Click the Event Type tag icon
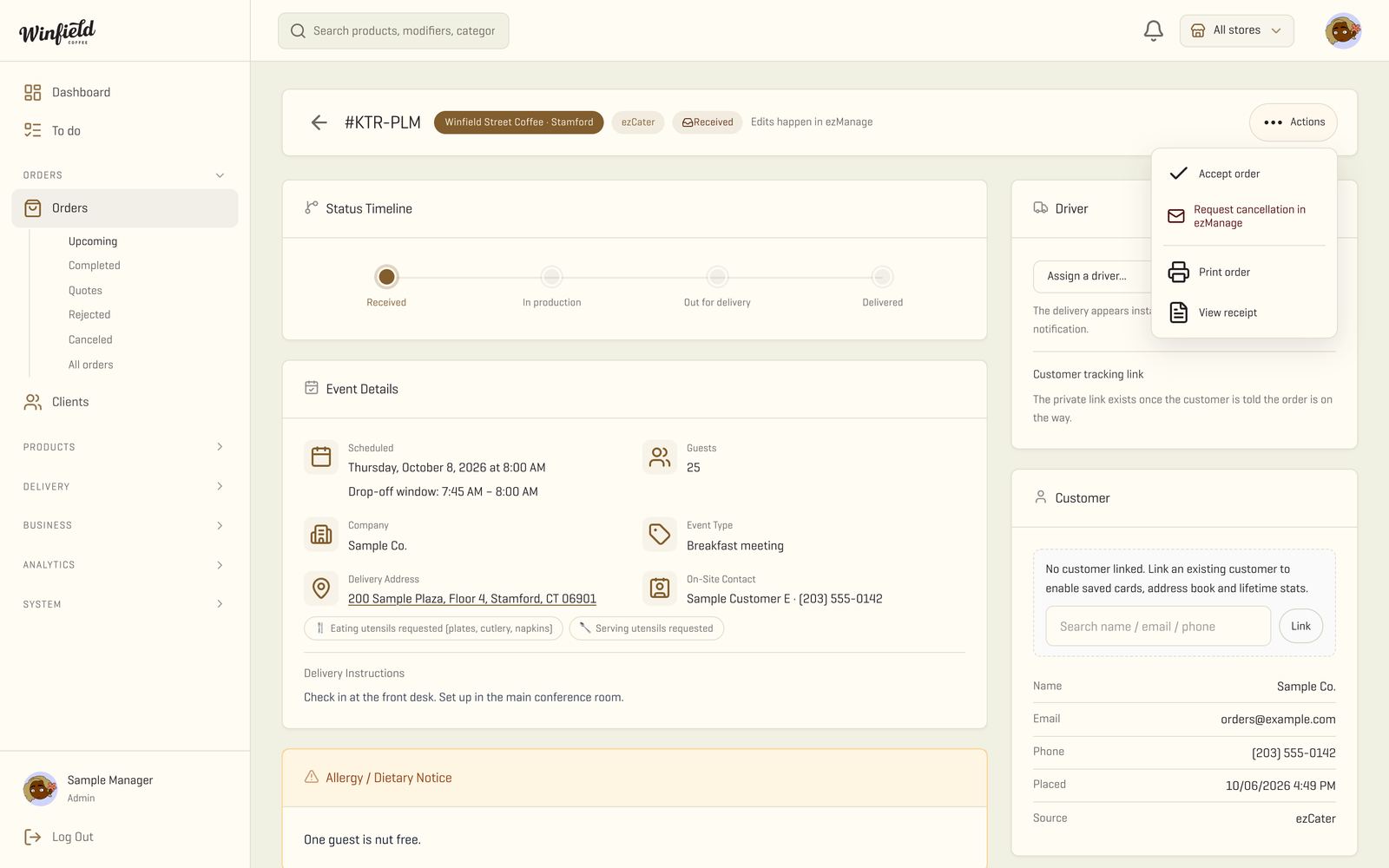This screenshot has width=1389, height=868. pyautogui.click(x=660, y=534)
